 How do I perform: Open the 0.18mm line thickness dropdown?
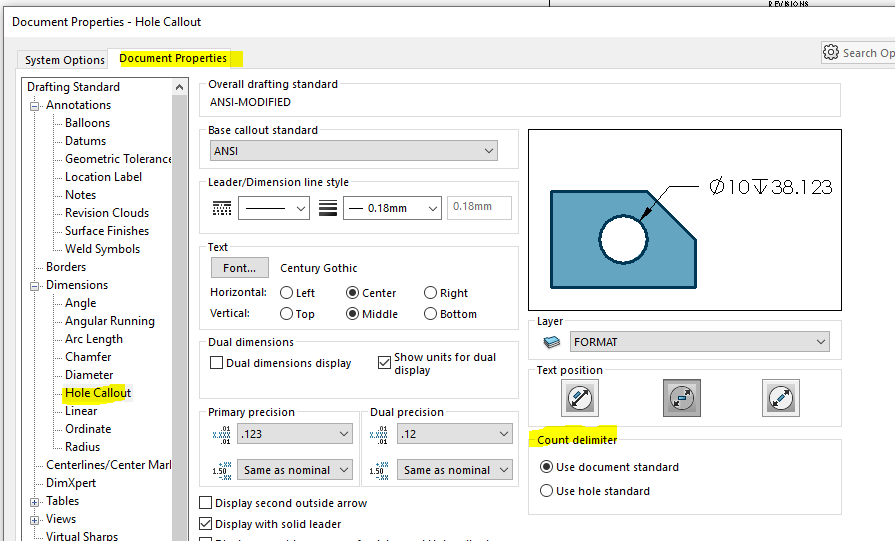(392, 208)
